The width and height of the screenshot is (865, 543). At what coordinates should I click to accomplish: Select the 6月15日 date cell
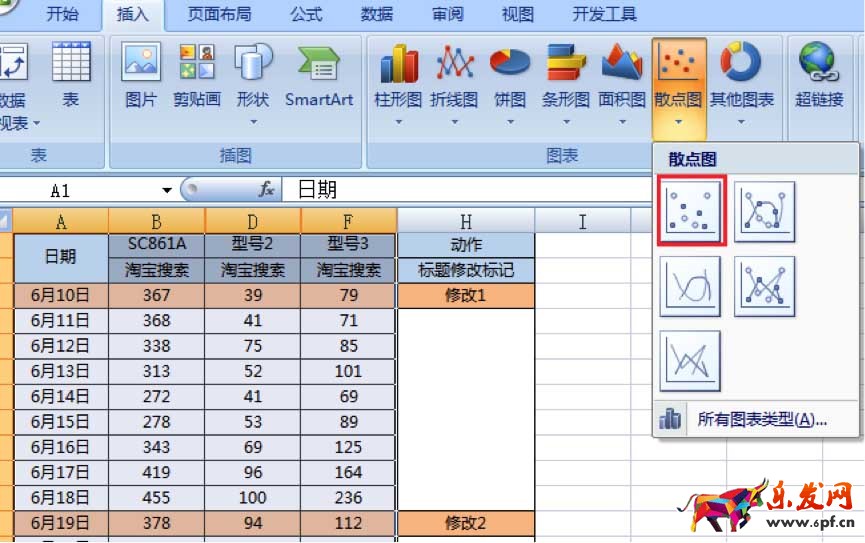pyautogui.click(x=61, y=422)
